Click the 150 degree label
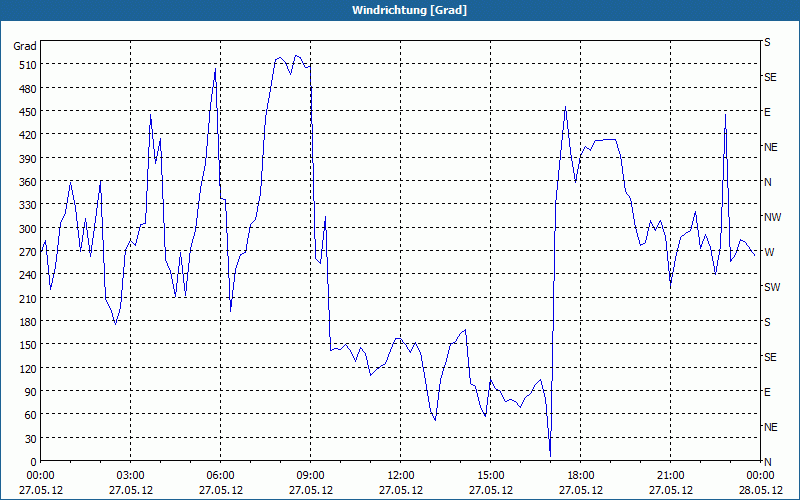The height and width of the screenshot is (500, 800). click(x=28, y=345)
